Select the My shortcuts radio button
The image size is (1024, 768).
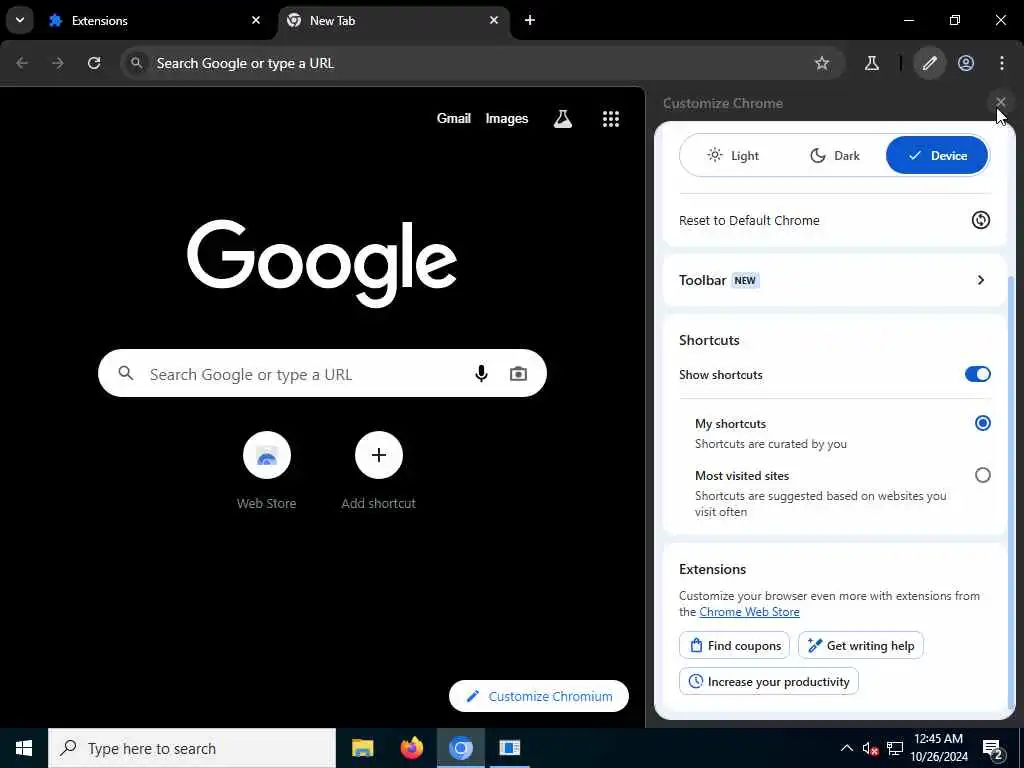pyautogui.click(x=982, y=423)
